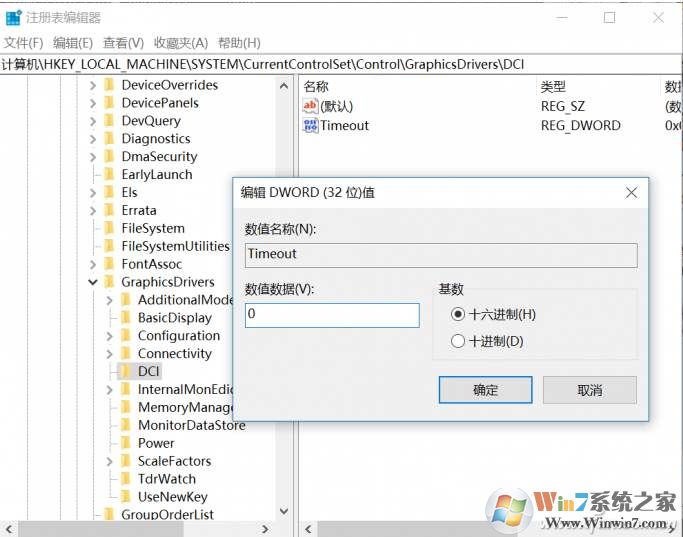Click the MonitorDataStore folder icon
The image size is (683, 537).
[125, 425]
